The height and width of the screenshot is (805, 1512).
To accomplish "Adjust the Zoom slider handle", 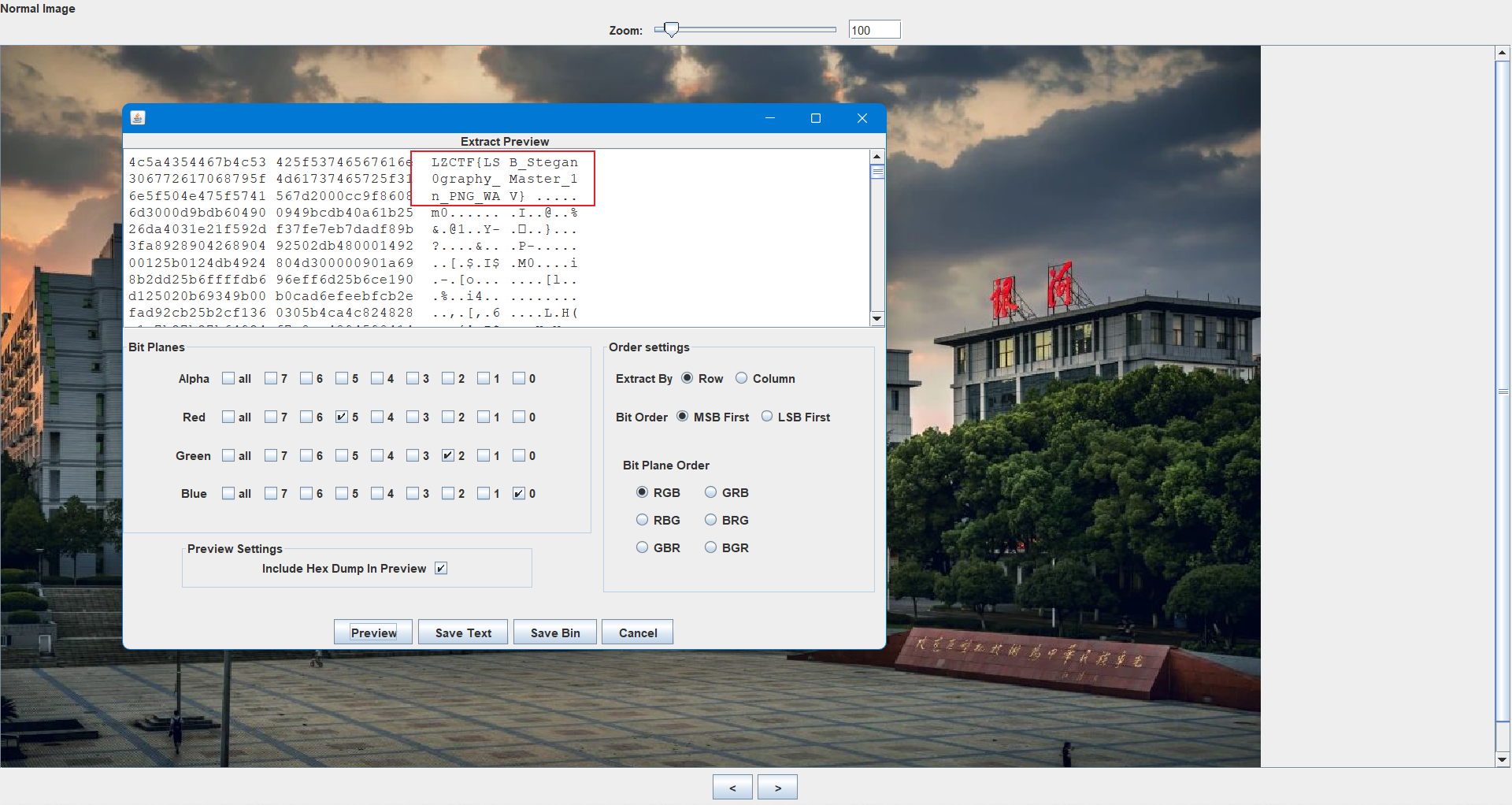I will (671, 30).
